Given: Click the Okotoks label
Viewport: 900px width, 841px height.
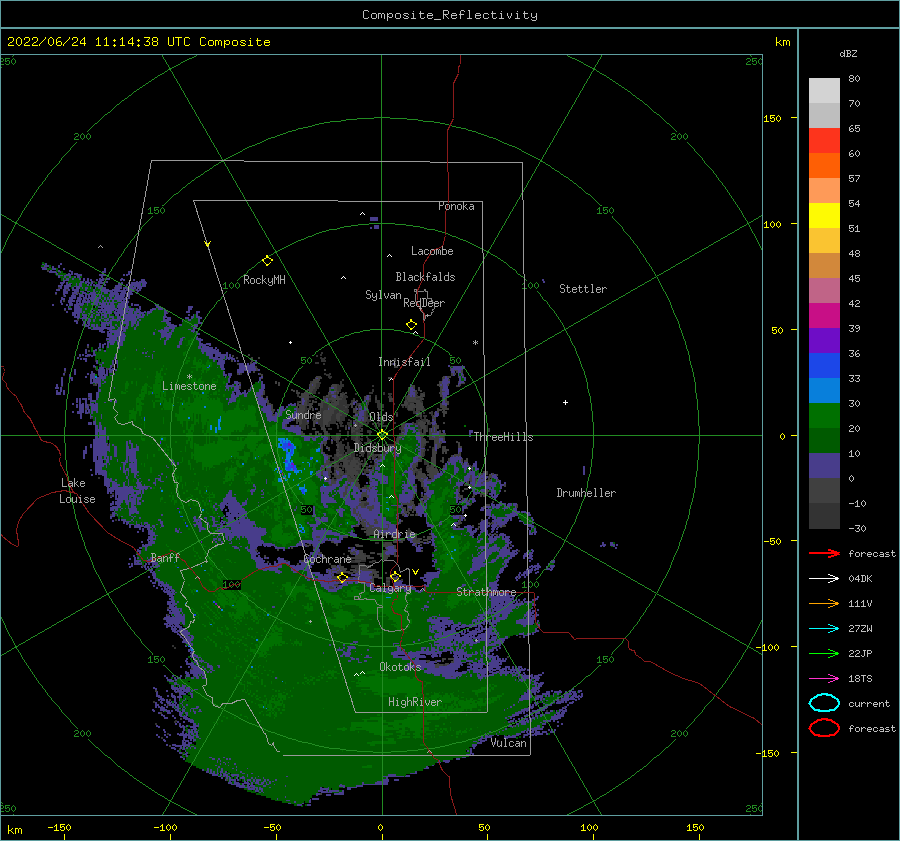Looking at the screenshot, I should tap(400, 666).
